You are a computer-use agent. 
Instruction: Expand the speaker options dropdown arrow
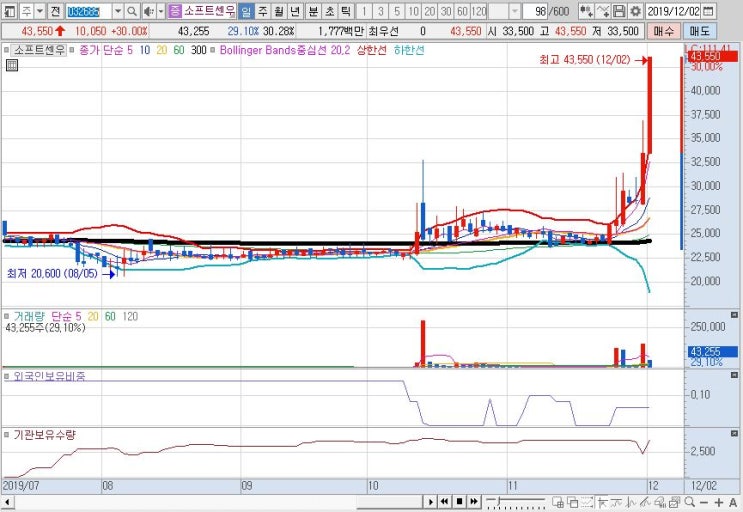coord(161,11)
